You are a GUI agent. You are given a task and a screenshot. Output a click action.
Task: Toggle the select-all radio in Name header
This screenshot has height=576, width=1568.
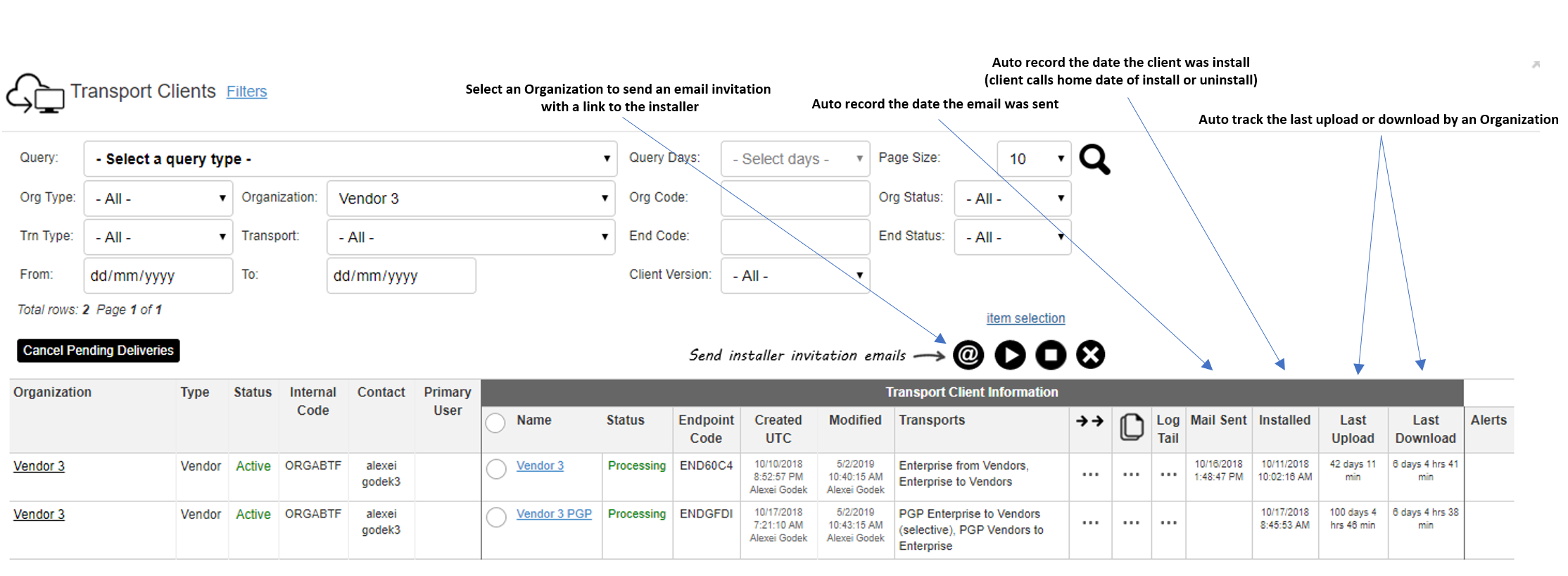pyautogui.click(x=495, y=423)
